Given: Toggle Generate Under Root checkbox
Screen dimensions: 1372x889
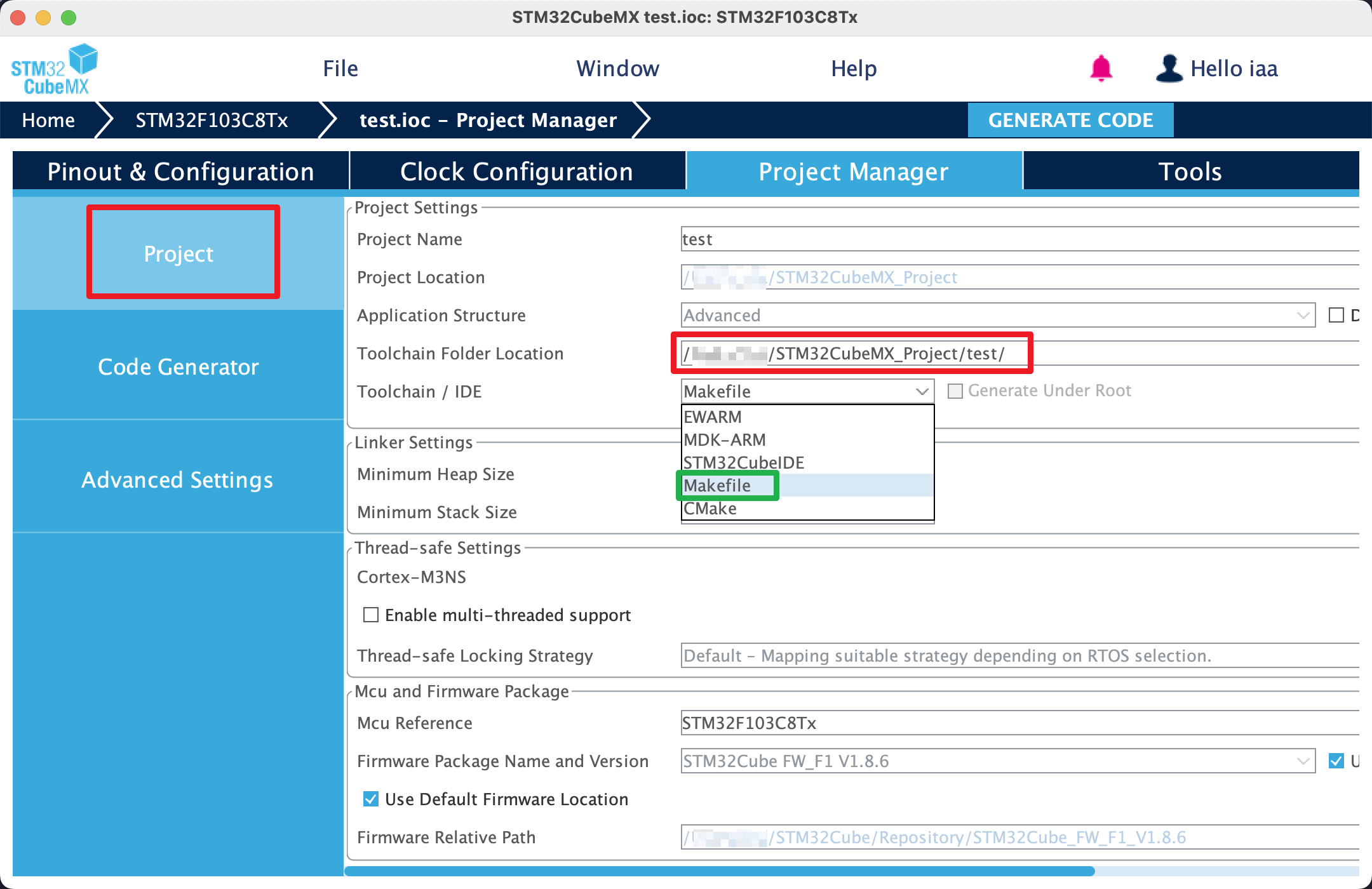Looking at the screenshot, I should pos(955,391).
